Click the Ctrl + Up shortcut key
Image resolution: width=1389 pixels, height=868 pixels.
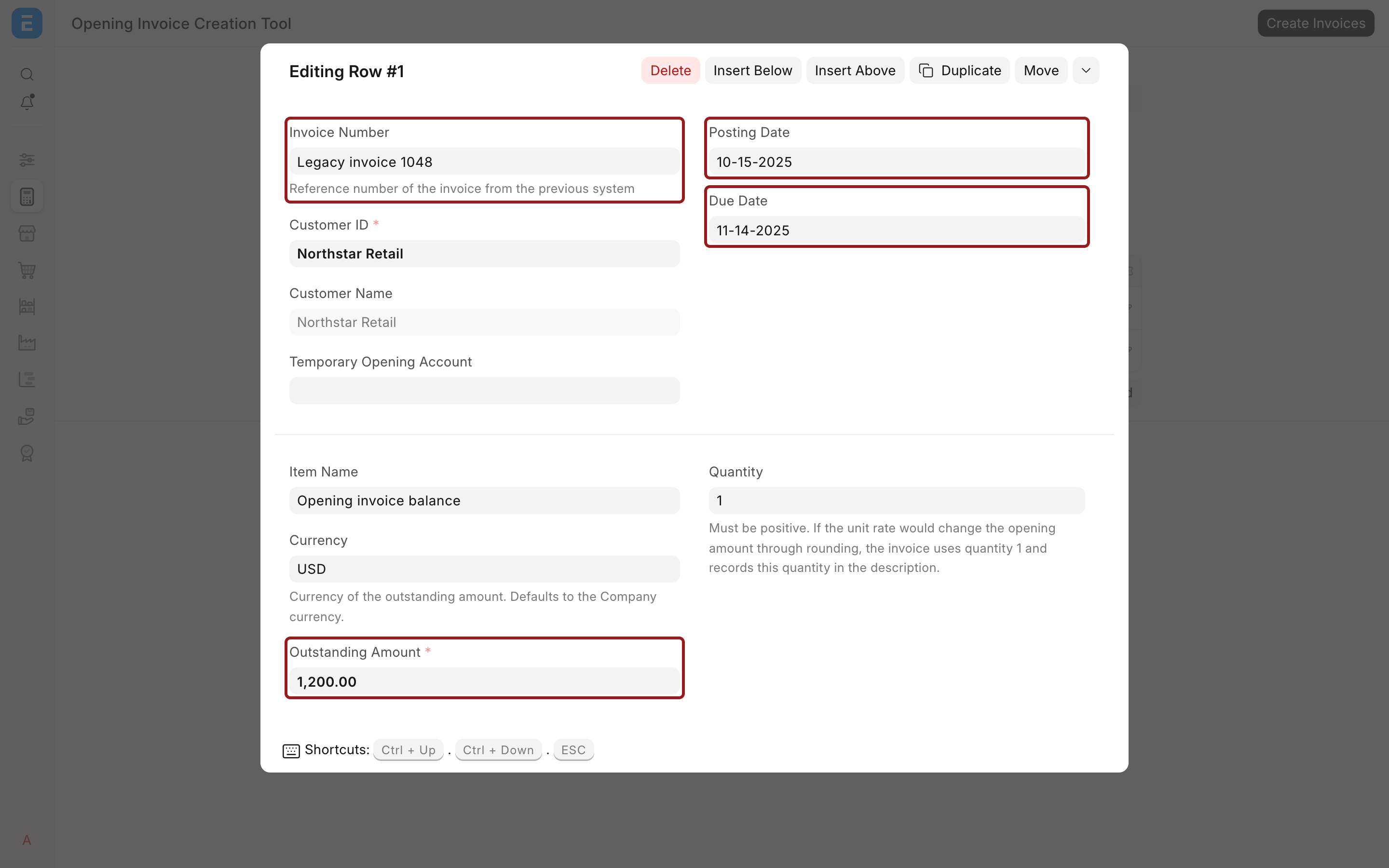(x=408, y=750)
